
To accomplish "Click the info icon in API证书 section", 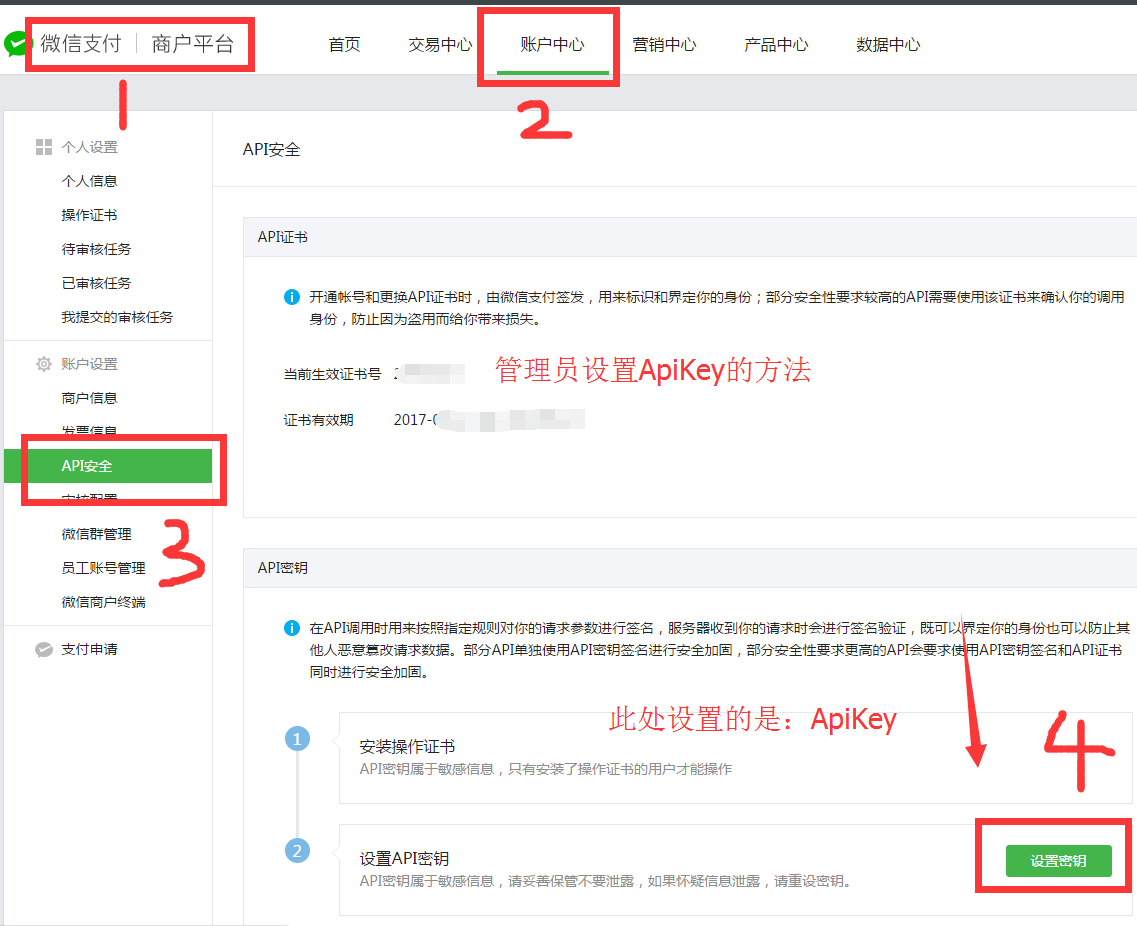I will tap(292, 297).
